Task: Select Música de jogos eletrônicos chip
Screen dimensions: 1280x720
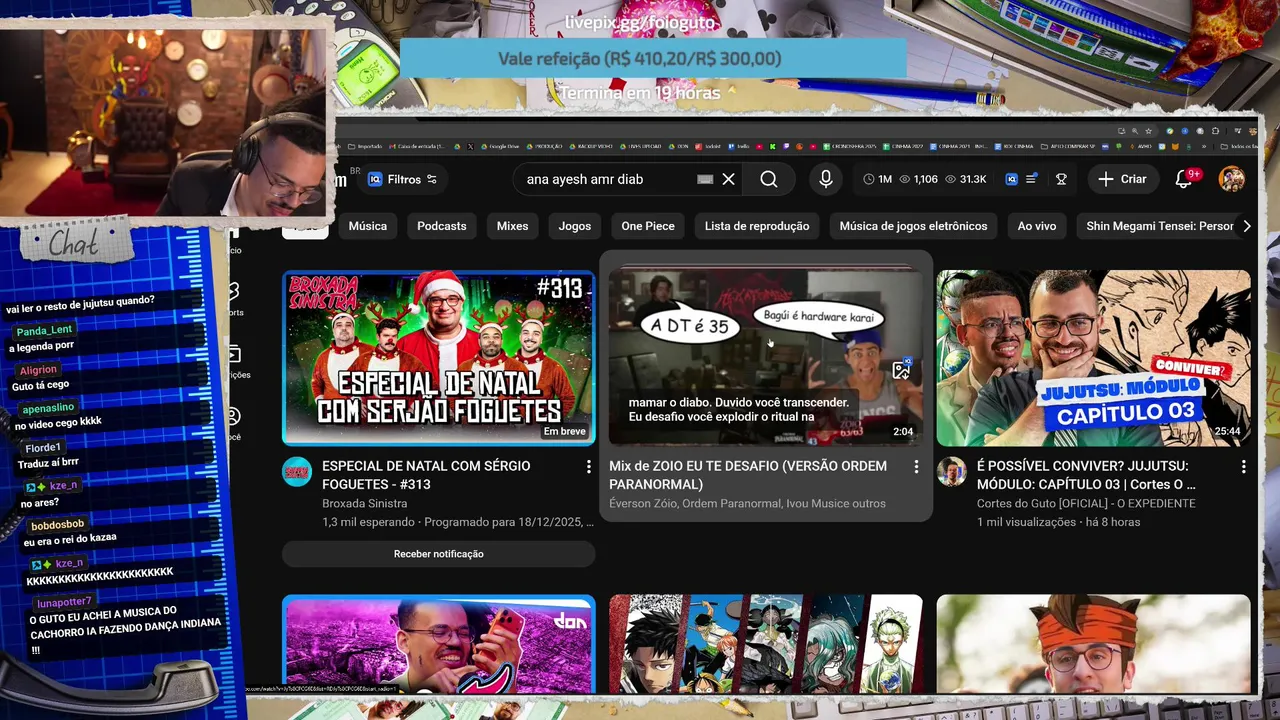Action: click(x=913, y=226)
